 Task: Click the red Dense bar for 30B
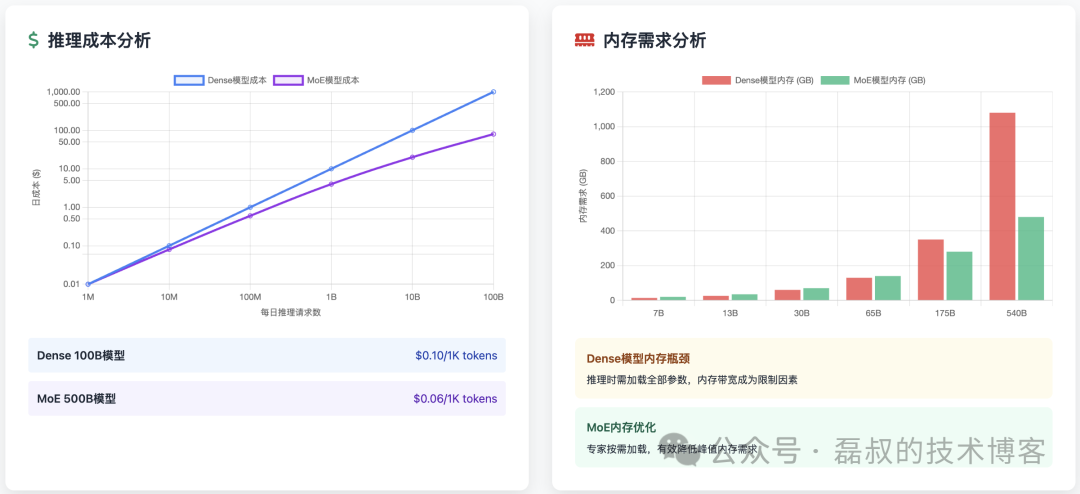(787, 295)
